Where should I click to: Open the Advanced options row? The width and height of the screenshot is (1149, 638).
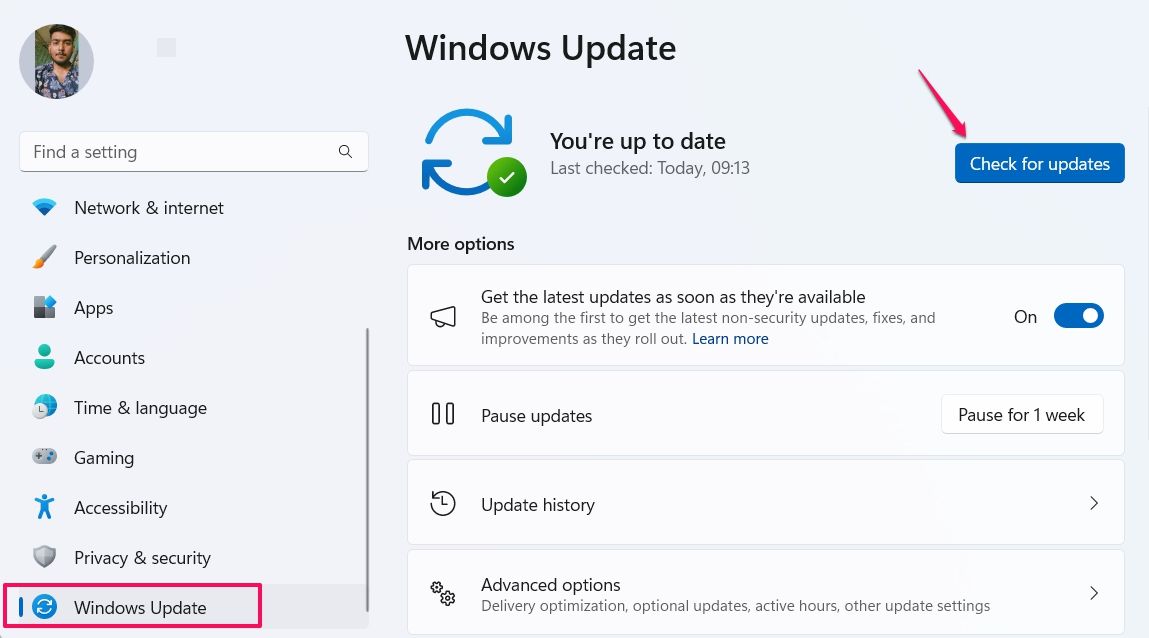coord(766,593)
